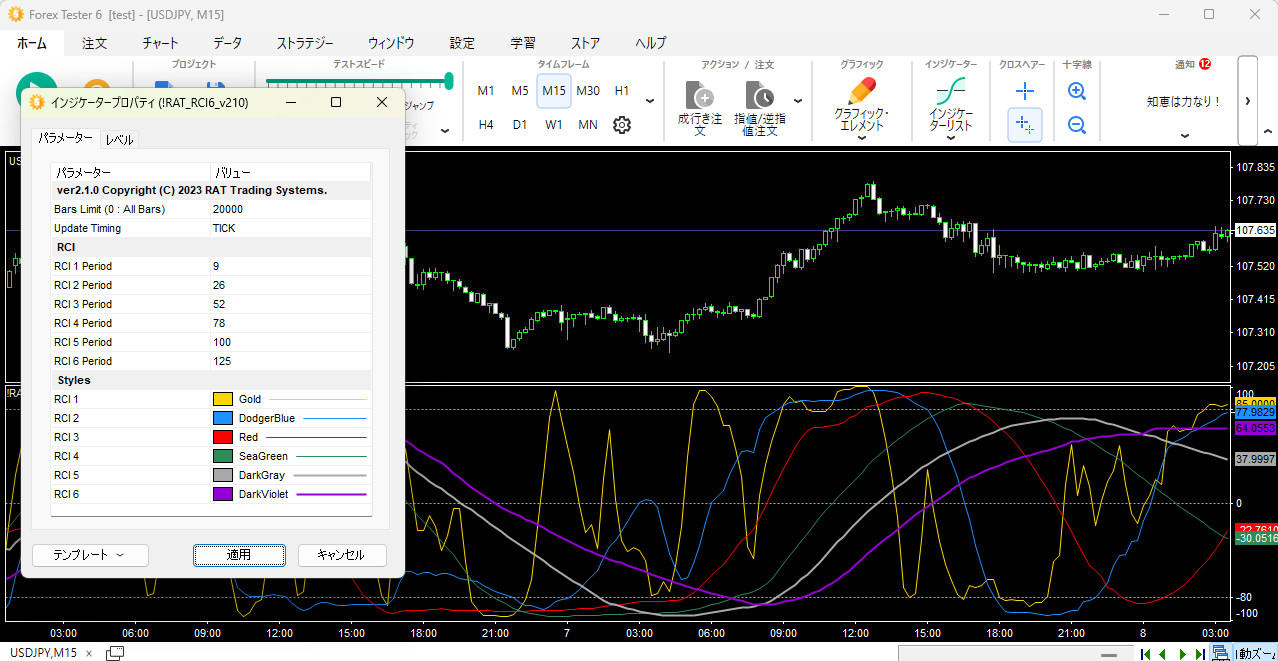The height and width of the screenshot is (661, 1278).
Task: Switch to the レベル tab
Action: click(x=119, y=140)
